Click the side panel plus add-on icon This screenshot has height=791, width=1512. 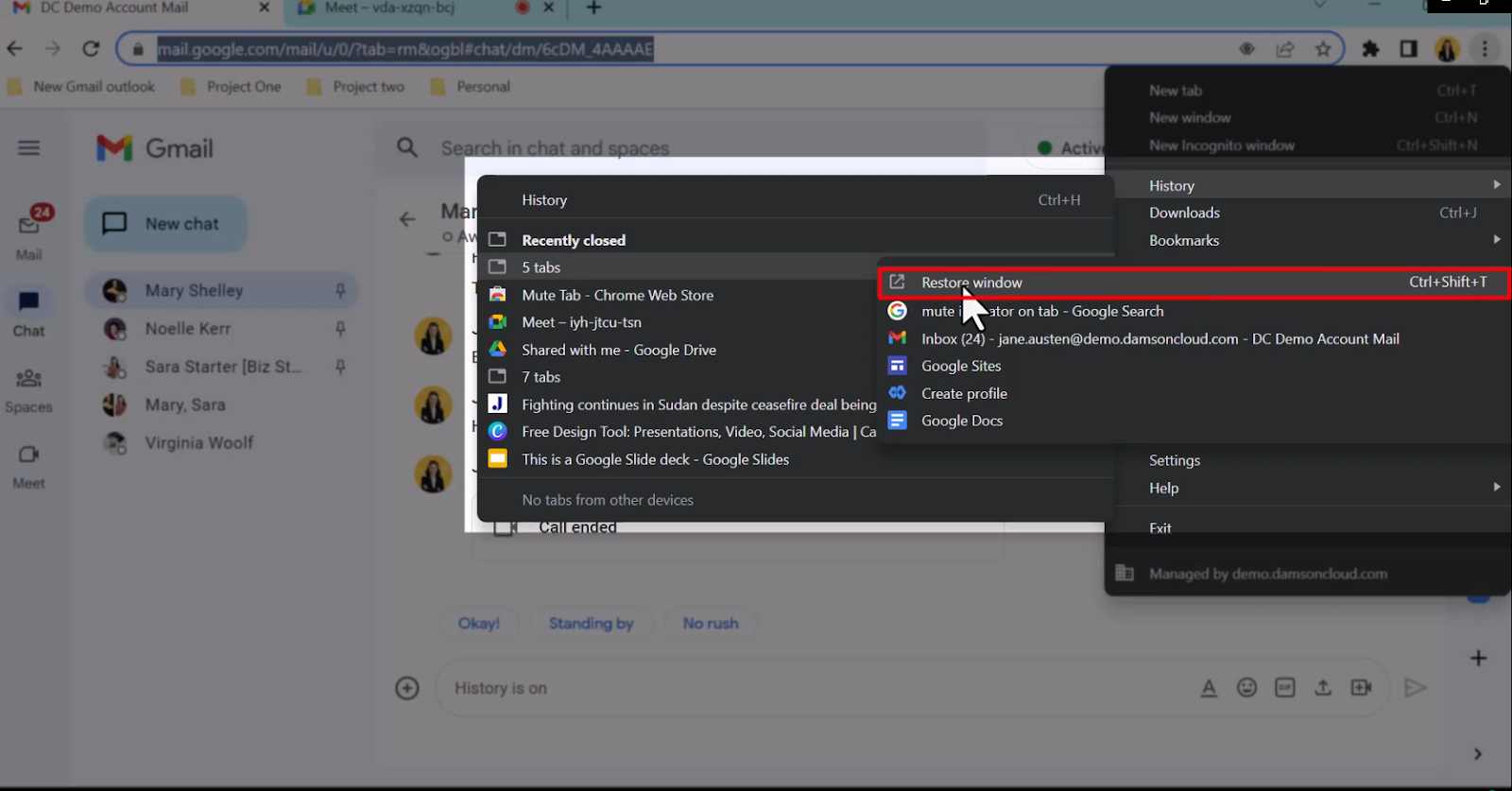tap(1479, 659)
